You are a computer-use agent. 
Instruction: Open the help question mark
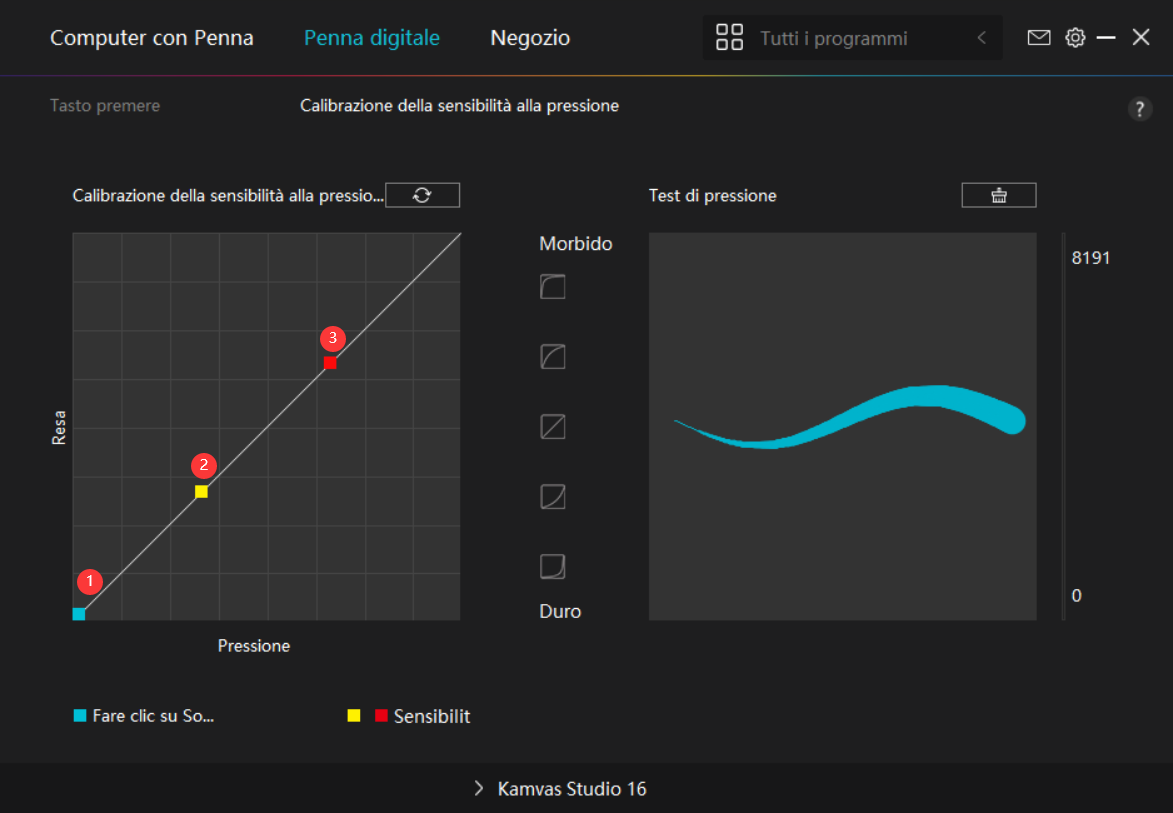click(1140, 110)
